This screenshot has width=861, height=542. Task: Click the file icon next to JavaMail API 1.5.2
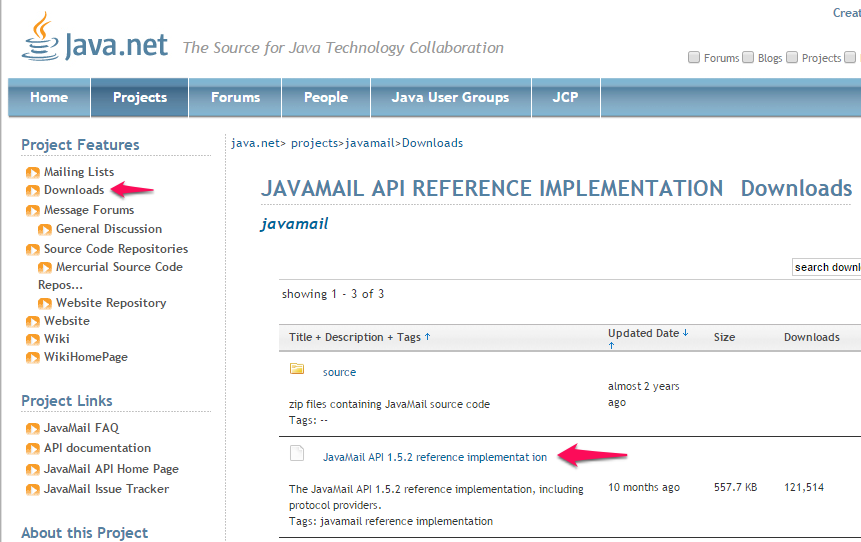tap(297, 453)
